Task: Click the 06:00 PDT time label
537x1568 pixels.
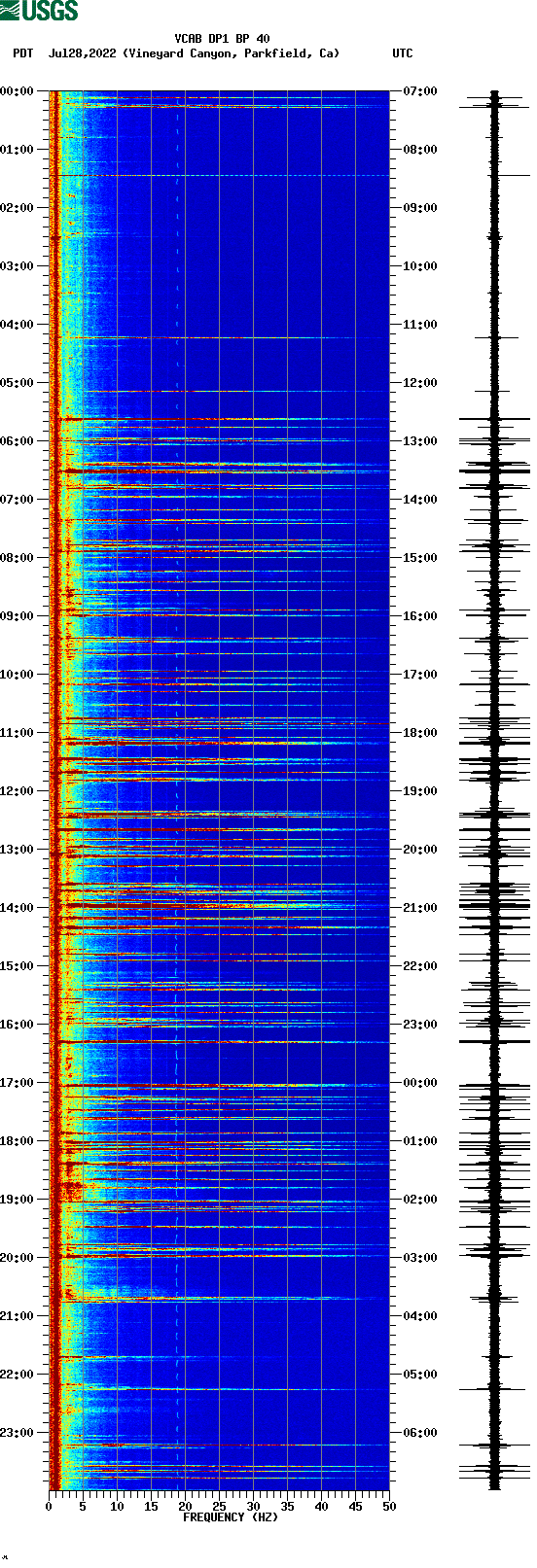Action: (17, 441)
